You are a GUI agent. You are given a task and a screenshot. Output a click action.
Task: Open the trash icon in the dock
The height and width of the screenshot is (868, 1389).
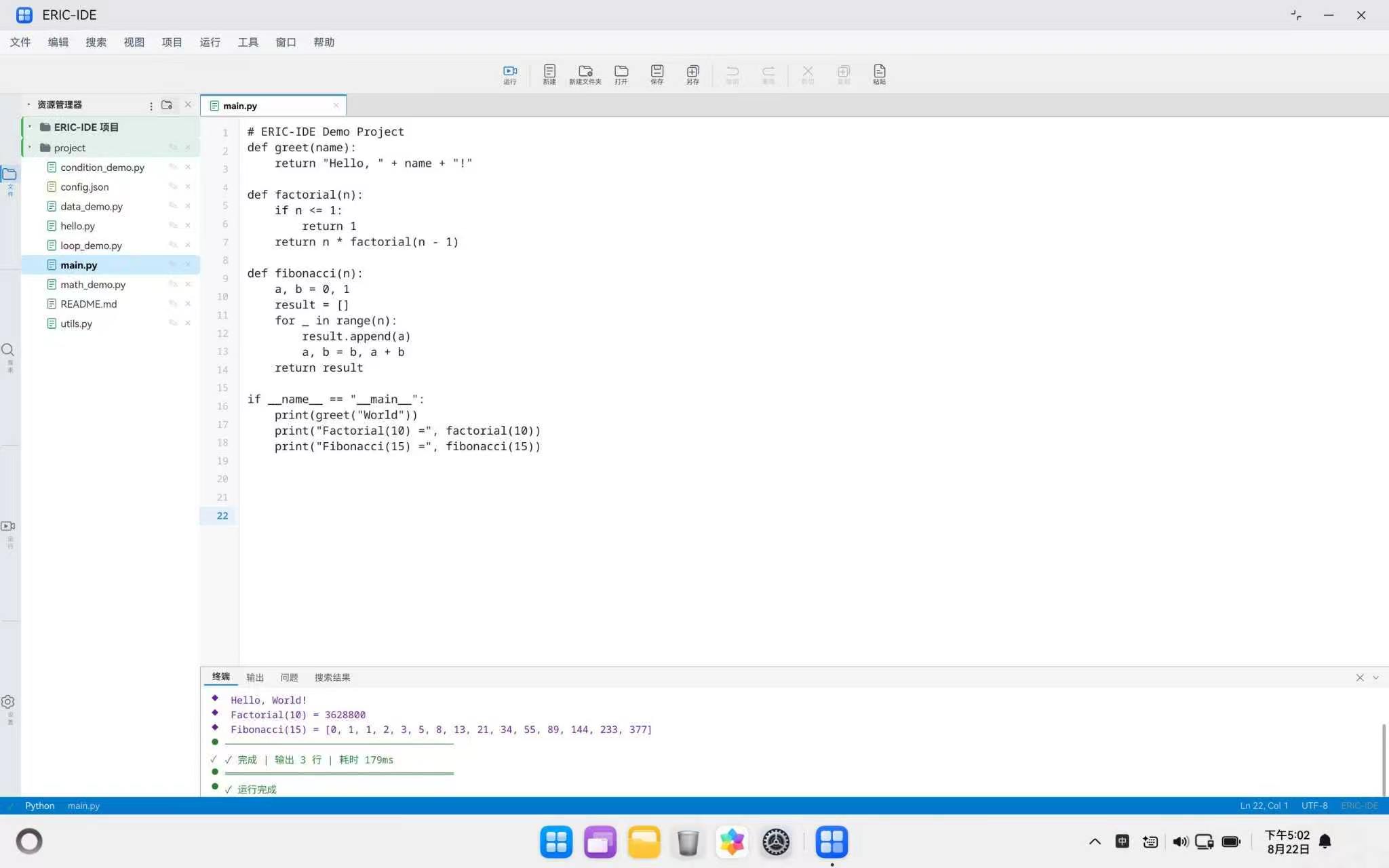point(688,842)
